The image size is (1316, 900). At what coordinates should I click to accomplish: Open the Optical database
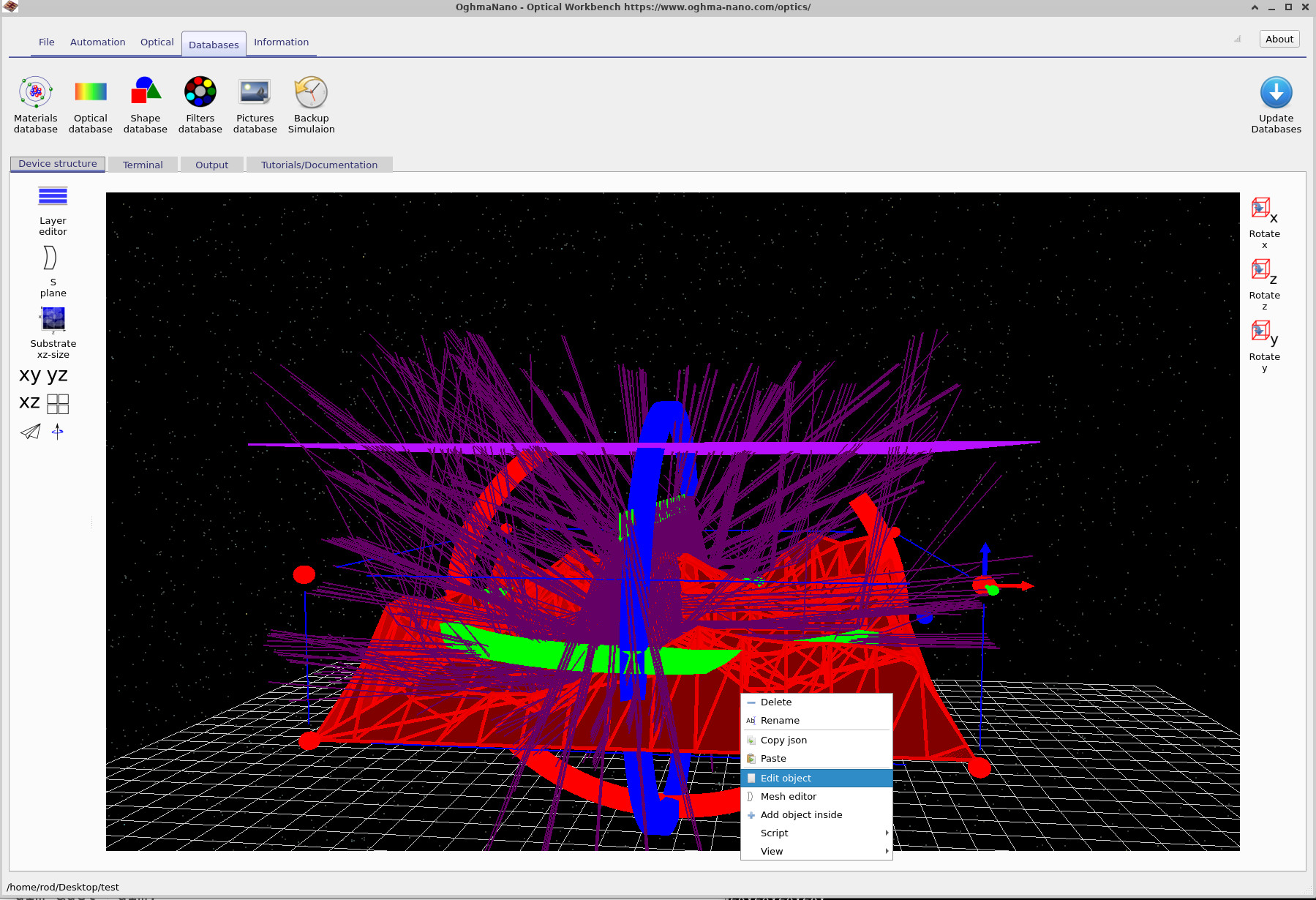click(90, 102)
